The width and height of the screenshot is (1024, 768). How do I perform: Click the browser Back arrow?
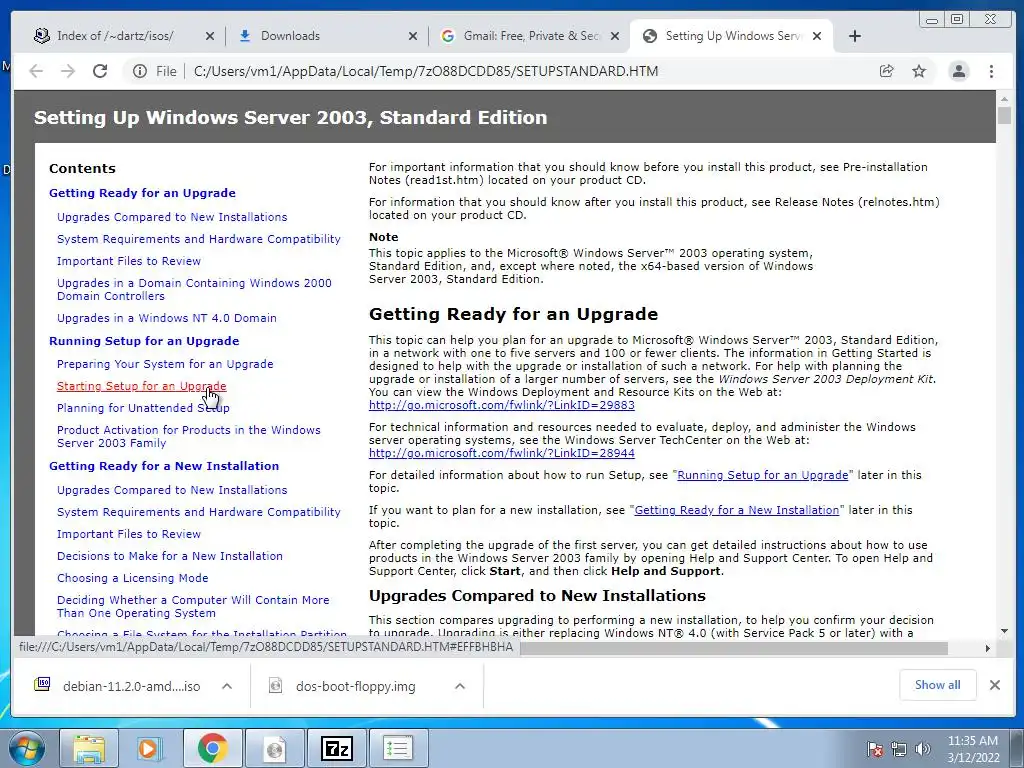pos(36,71)
